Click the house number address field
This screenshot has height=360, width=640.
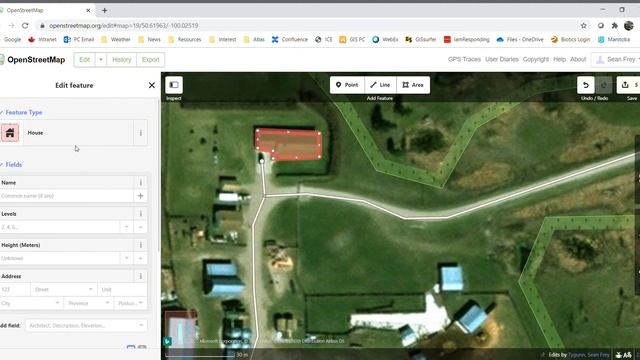click(15, 289)
